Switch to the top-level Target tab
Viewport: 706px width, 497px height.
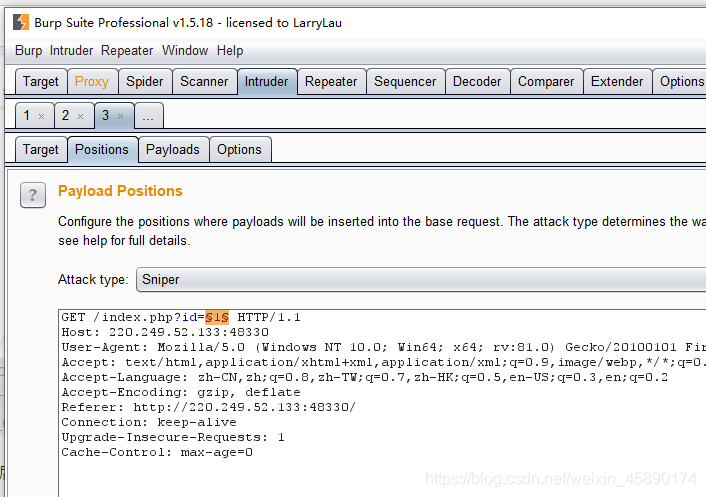tap(41, 81)
